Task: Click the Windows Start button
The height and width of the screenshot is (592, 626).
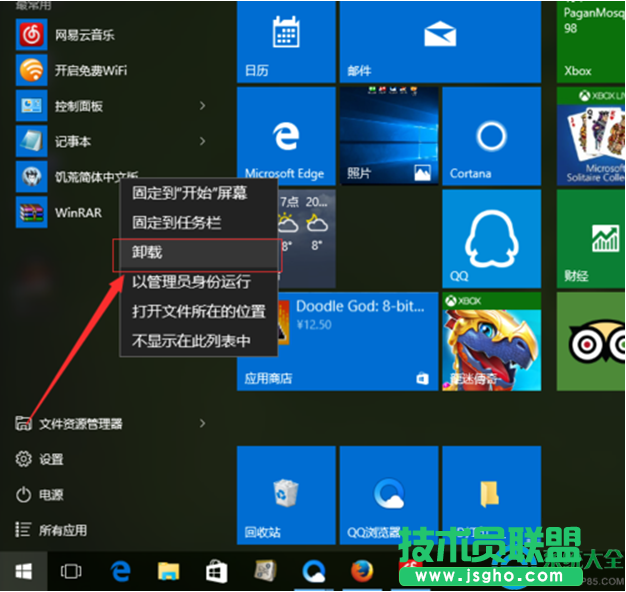Action: pos(23,571)
